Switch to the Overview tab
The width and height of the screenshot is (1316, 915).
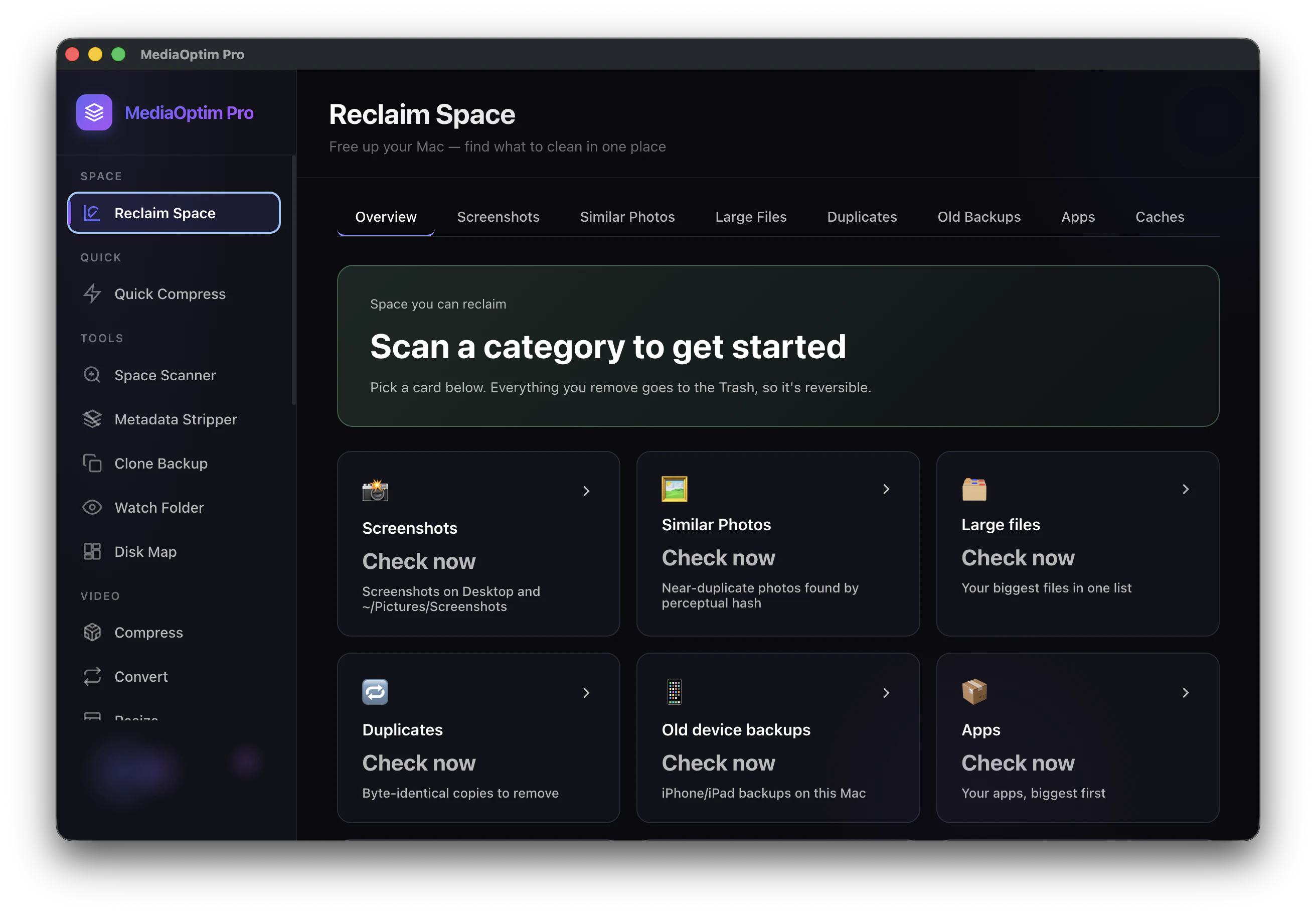[x=386, y=217]
